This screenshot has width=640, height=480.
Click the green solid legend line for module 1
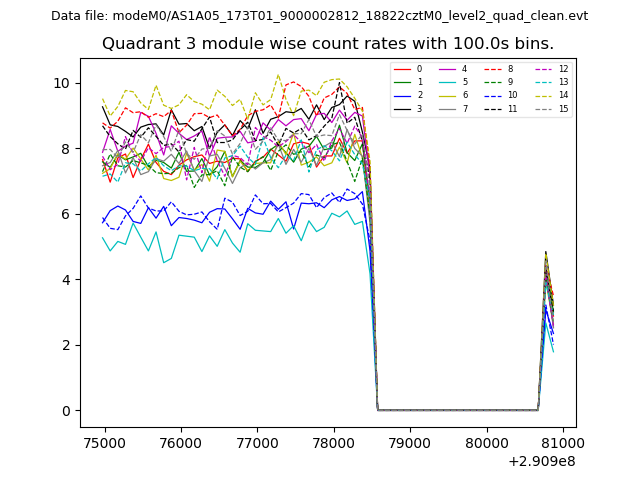[x=402, y=82]
